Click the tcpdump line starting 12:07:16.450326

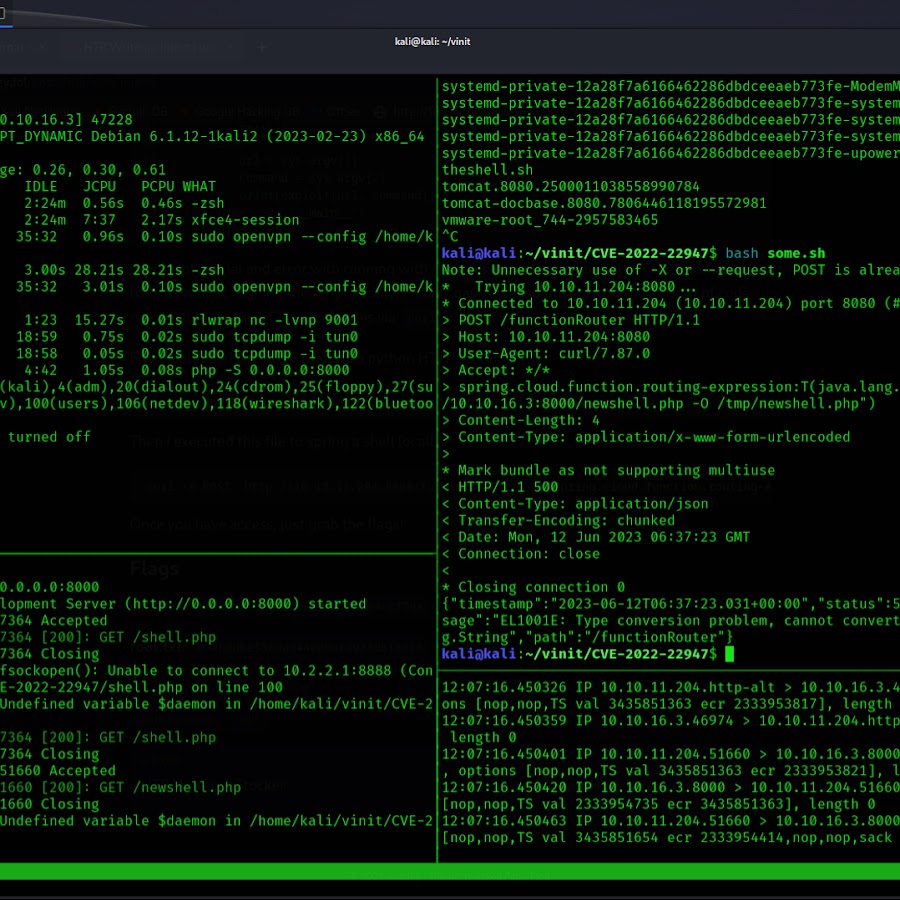(670, 687)
